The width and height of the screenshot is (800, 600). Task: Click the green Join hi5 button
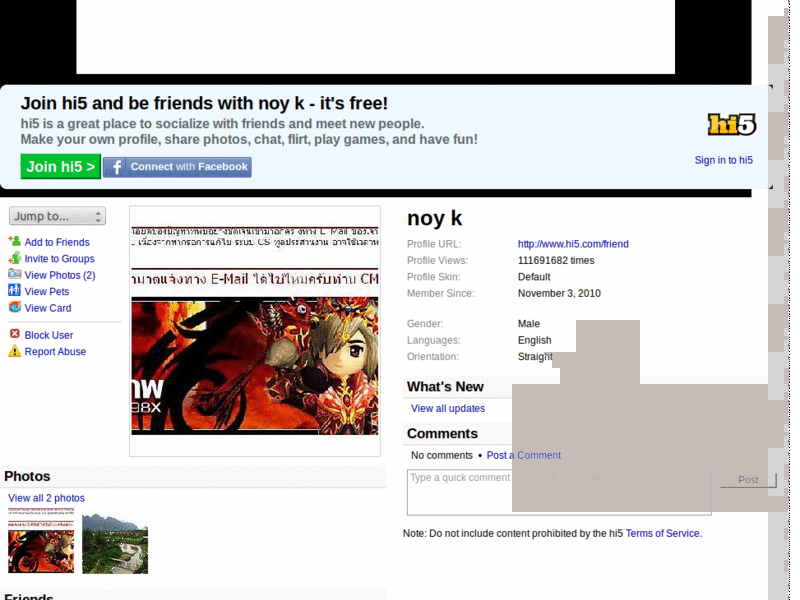(x=61, y=166)
